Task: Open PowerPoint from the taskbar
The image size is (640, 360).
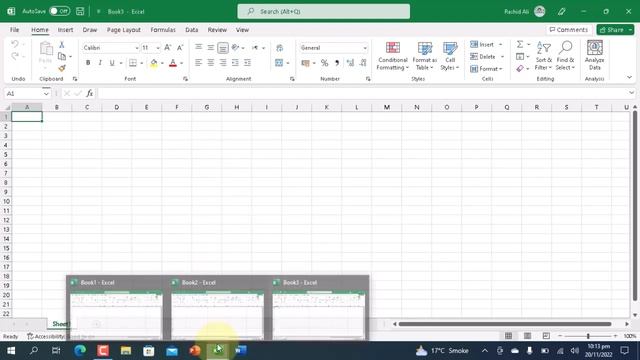Action: click(x=195, y=351)
